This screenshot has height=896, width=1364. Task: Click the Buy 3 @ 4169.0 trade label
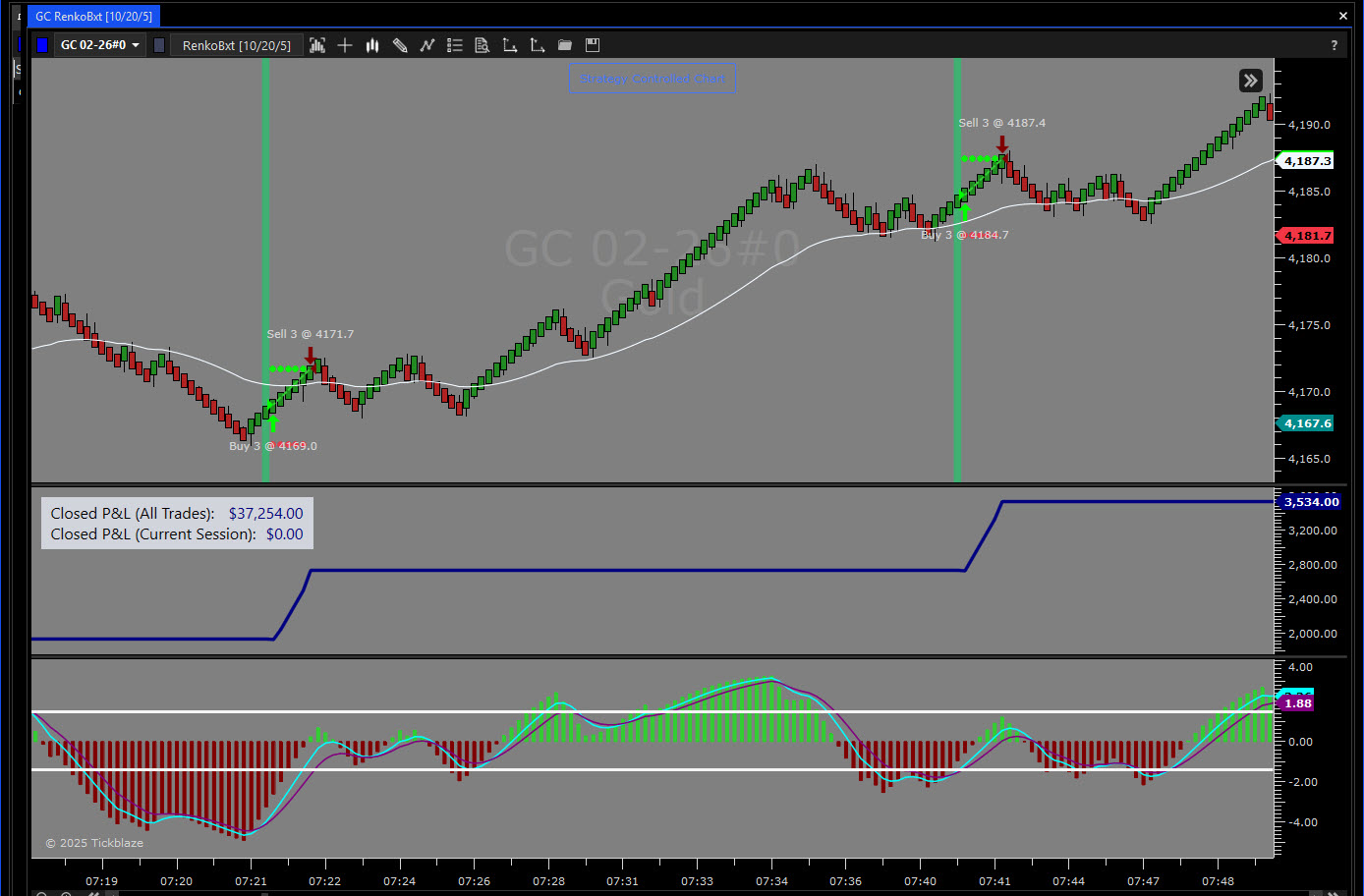pos(273,446)
